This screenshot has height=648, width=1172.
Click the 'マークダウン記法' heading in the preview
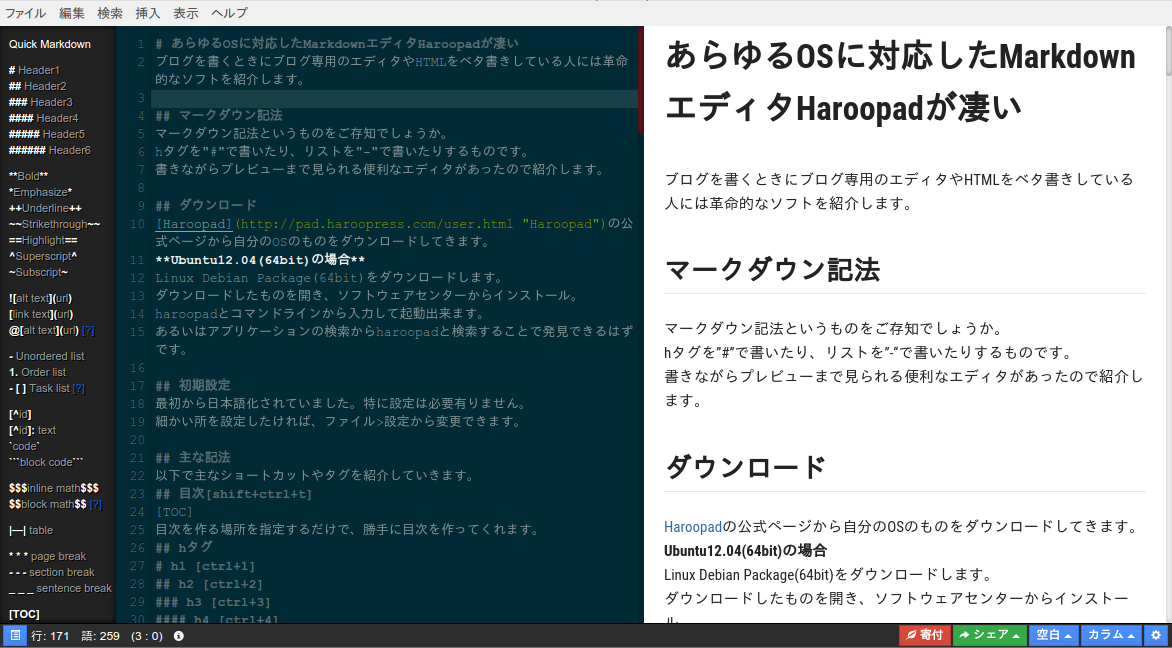click(x=771, y=269)
